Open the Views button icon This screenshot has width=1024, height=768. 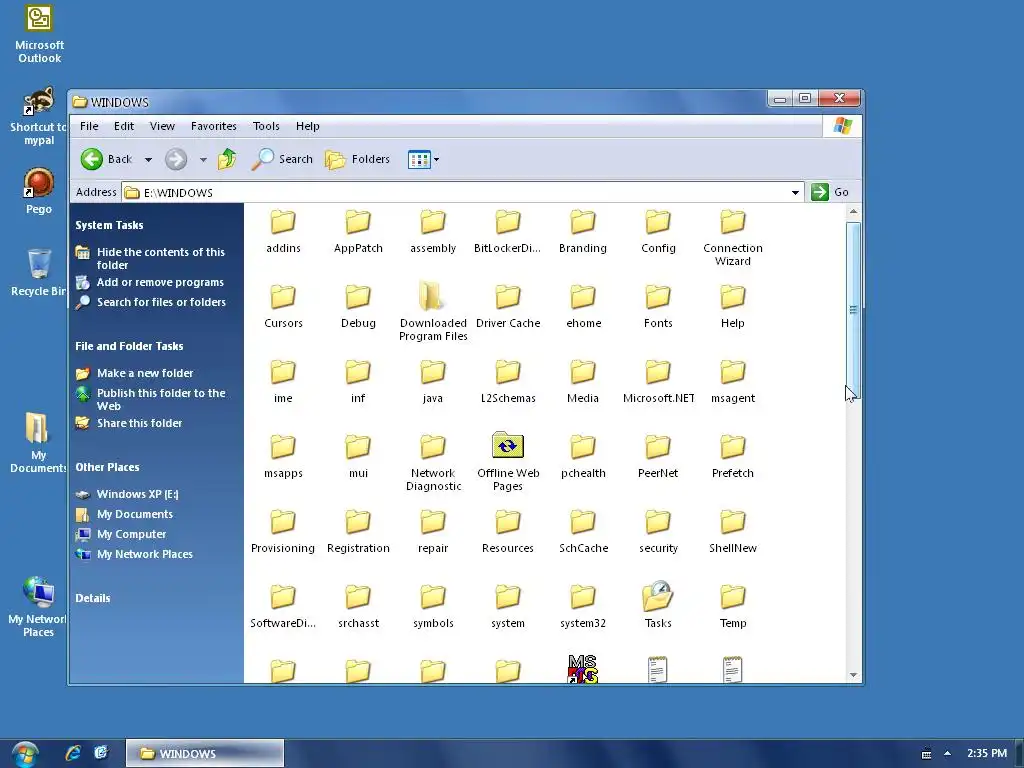point(419,159)
